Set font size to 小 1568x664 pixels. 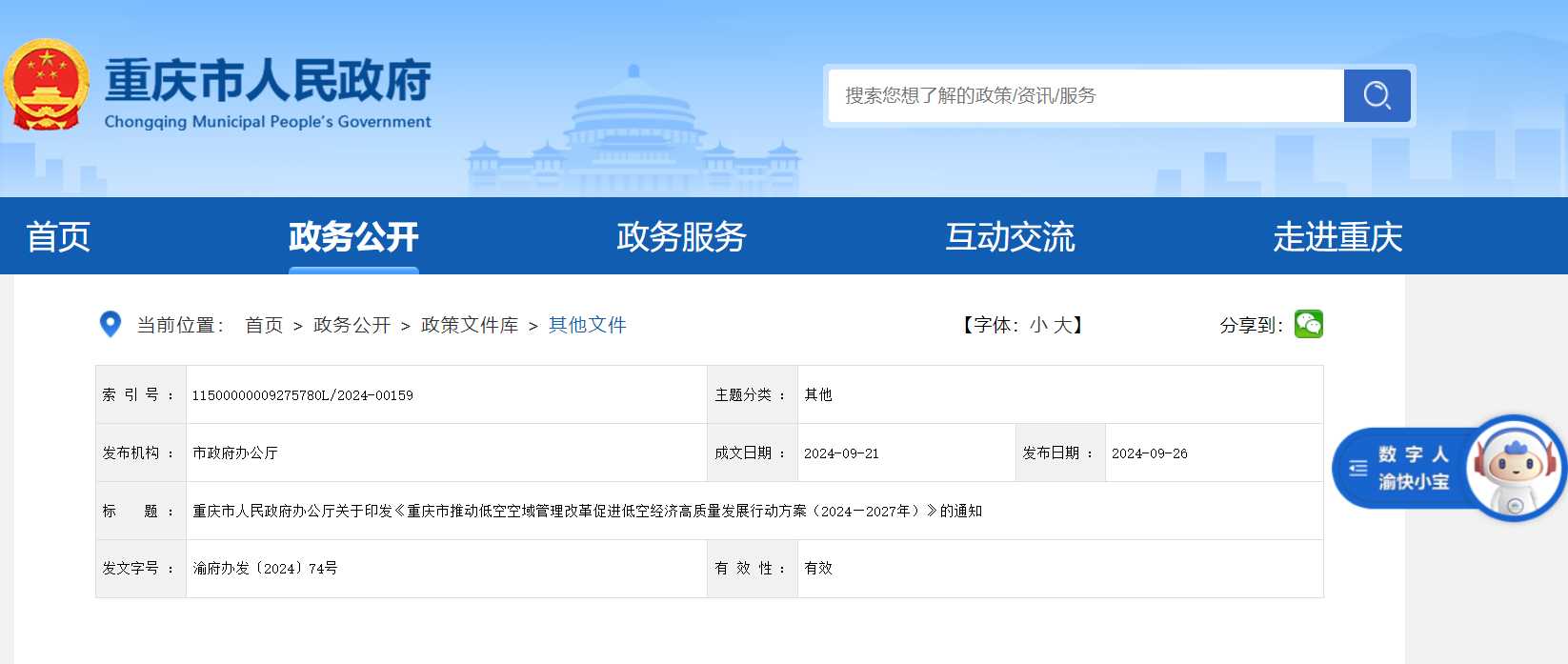tap(1038, 325)
